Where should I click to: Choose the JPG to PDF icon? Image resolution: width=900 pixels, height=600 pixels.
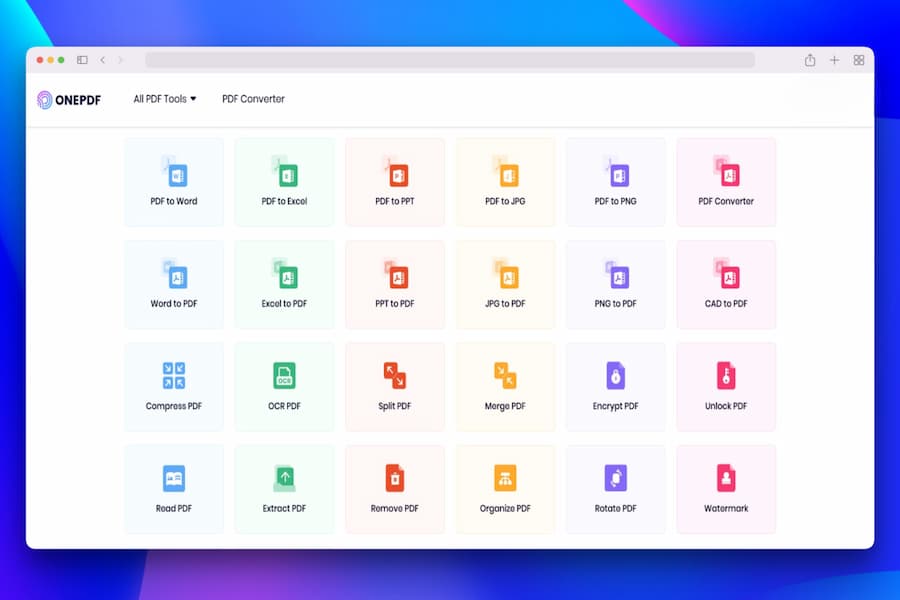pos(506,273)
